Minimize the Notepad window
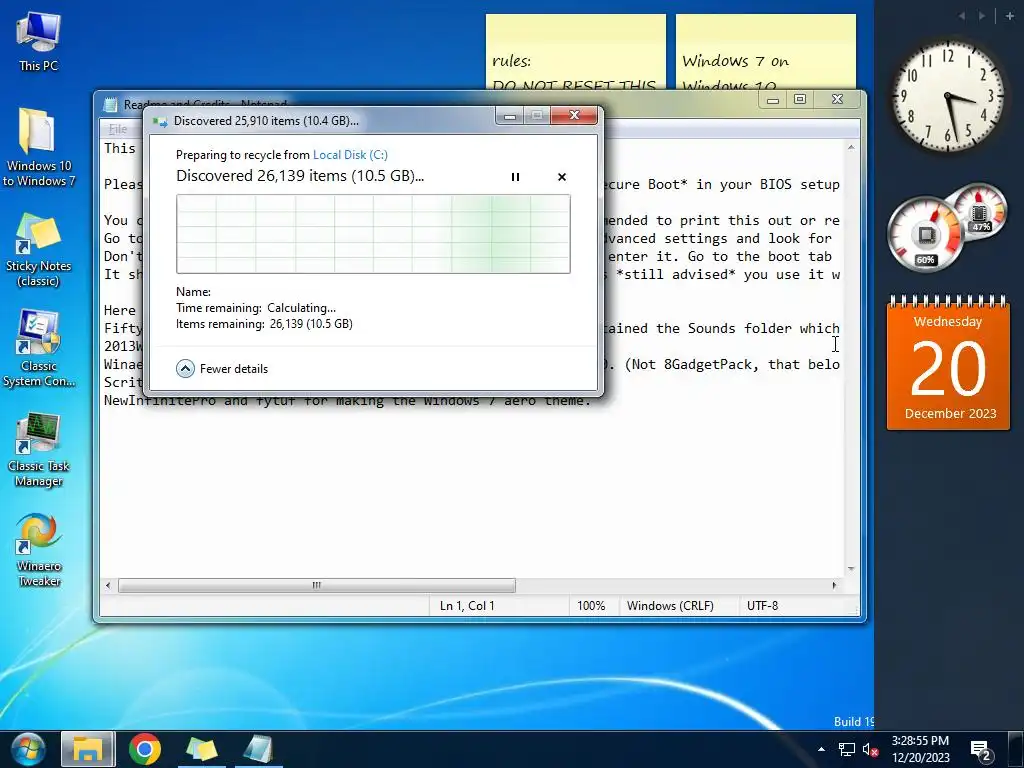 [x=773, y=100]
